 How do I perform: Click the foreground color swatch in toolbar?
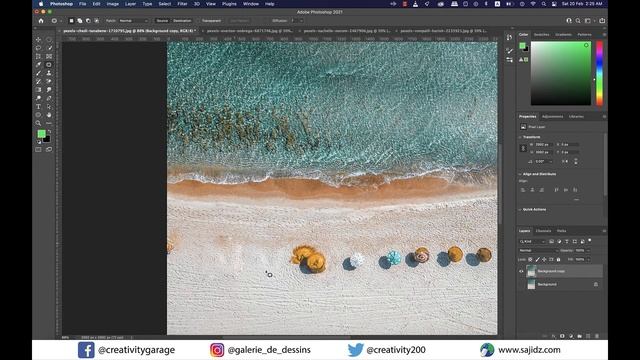(41, 134)
